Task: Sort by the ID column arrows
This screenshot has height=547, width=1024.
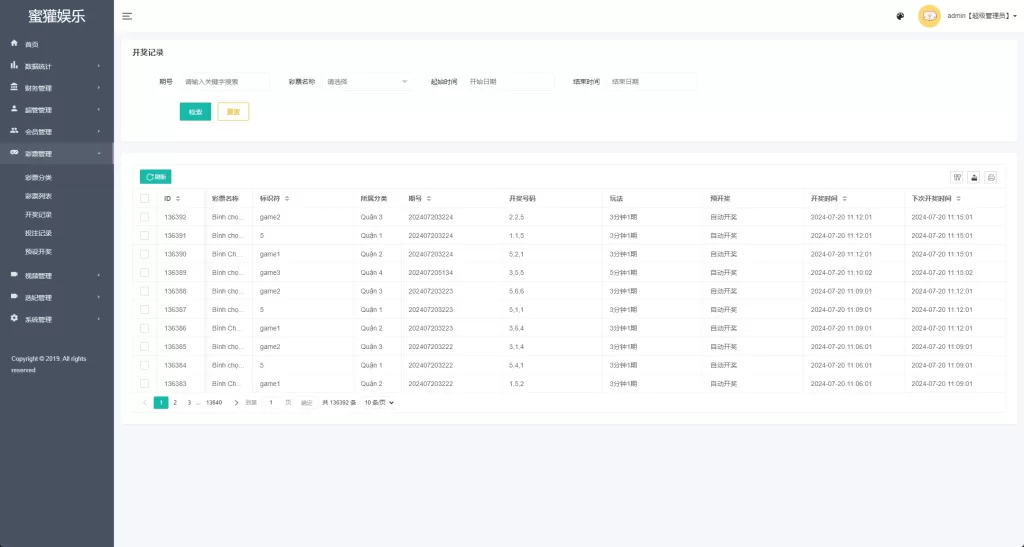Action: pyautogui.click(x=178, y=198)
